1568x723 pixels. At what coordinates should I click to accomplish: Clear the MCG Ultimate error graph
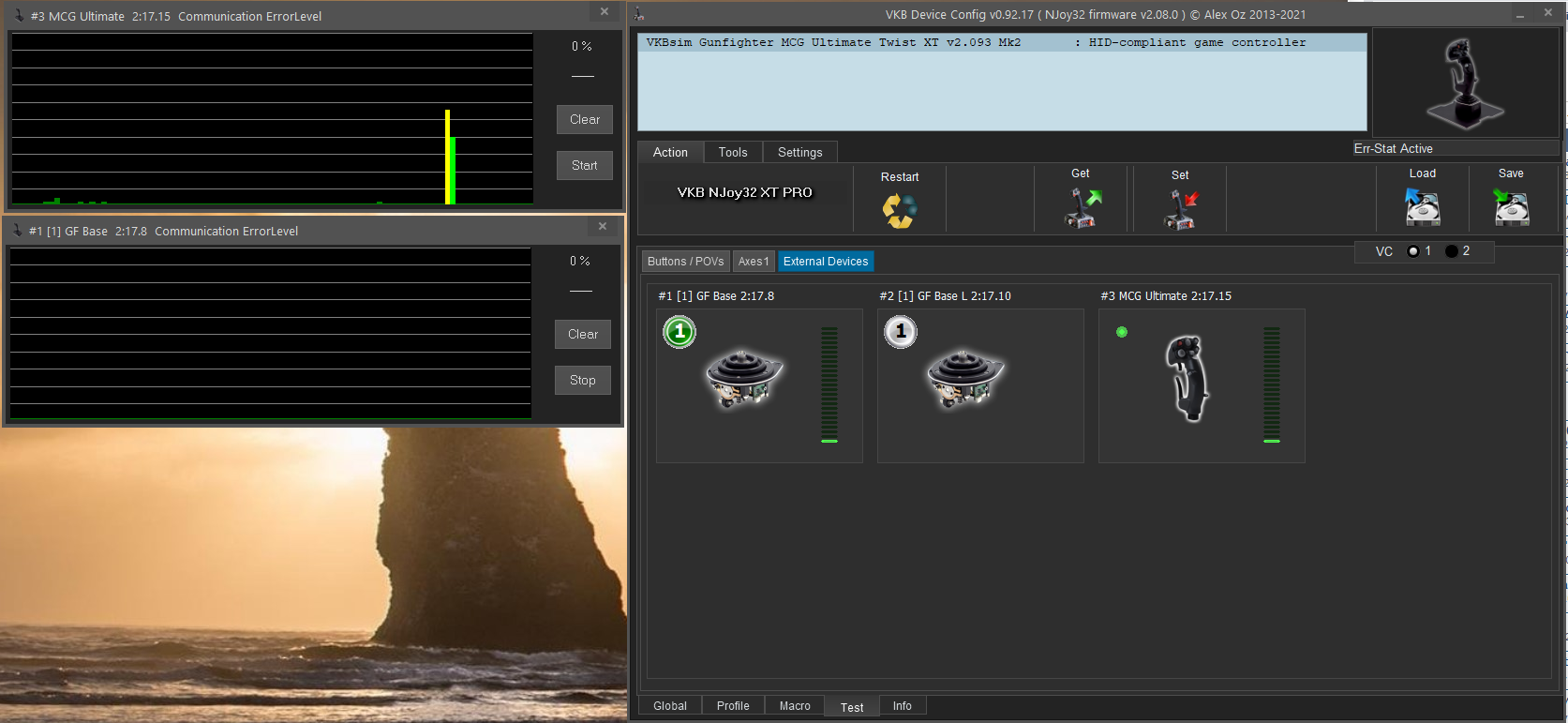coord(585,119)
